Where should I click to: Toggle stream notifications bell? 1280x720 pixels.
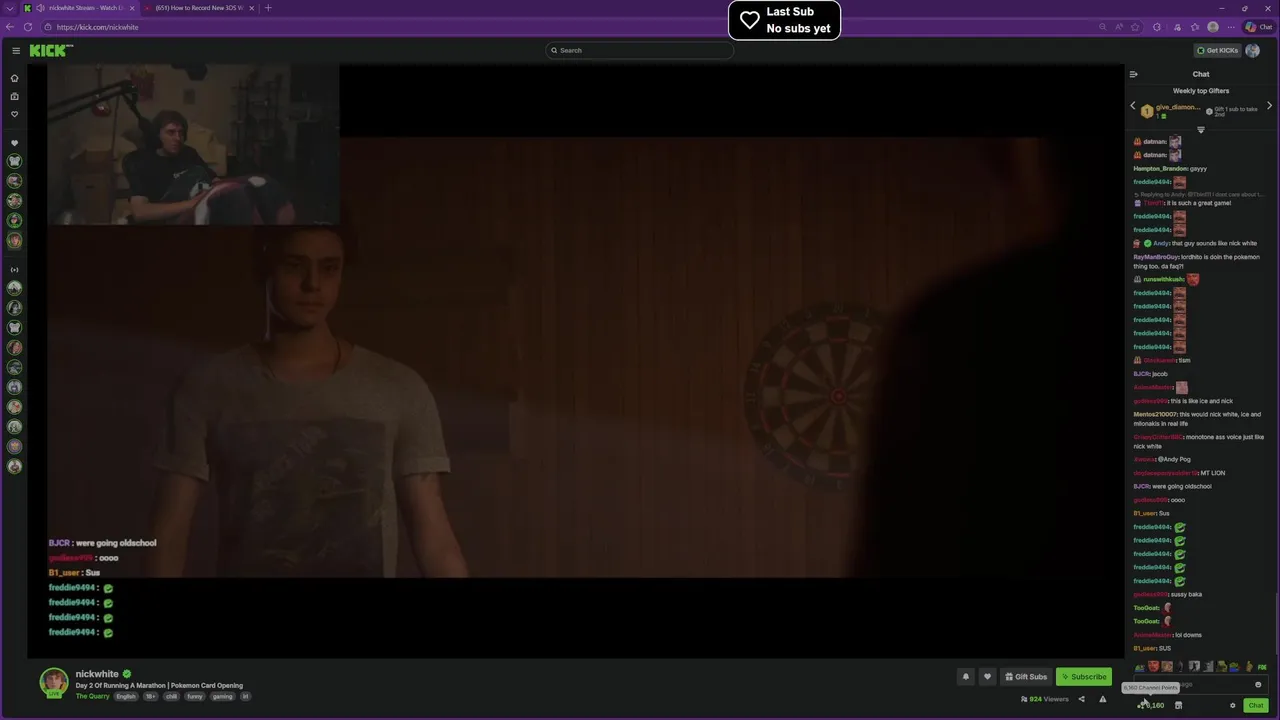(x=965, y=677)
